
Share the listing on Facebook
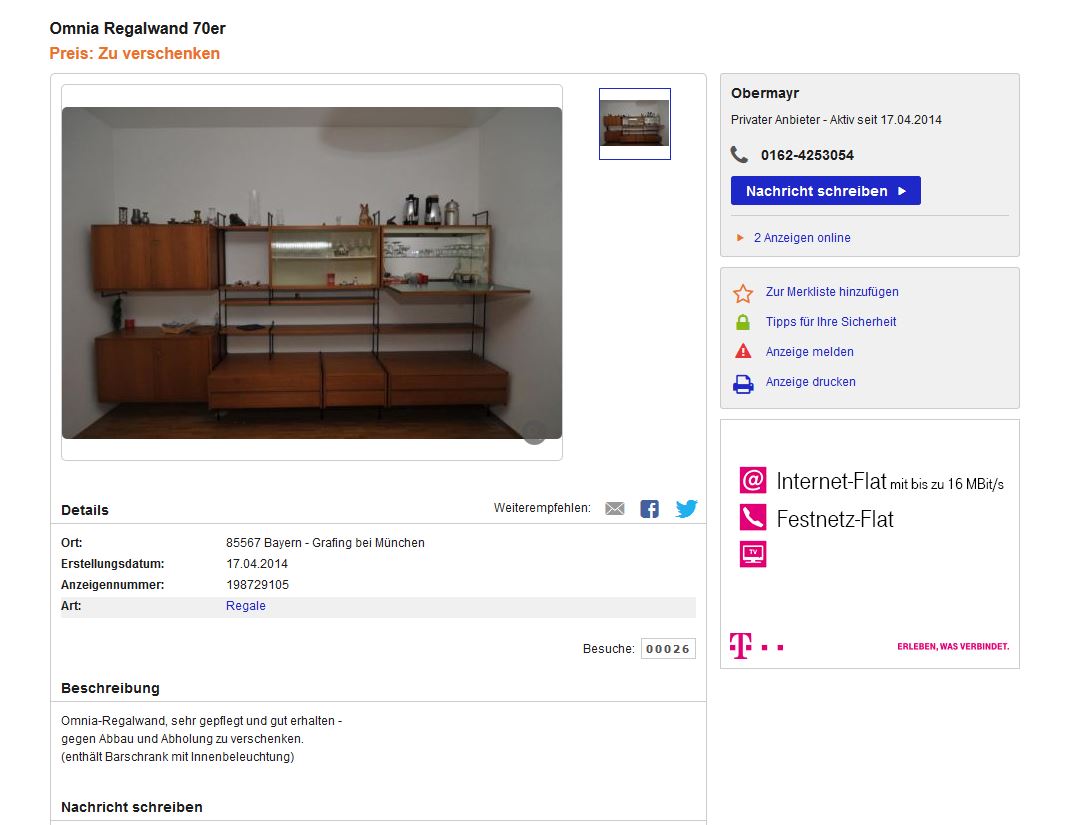pos(649,508)
